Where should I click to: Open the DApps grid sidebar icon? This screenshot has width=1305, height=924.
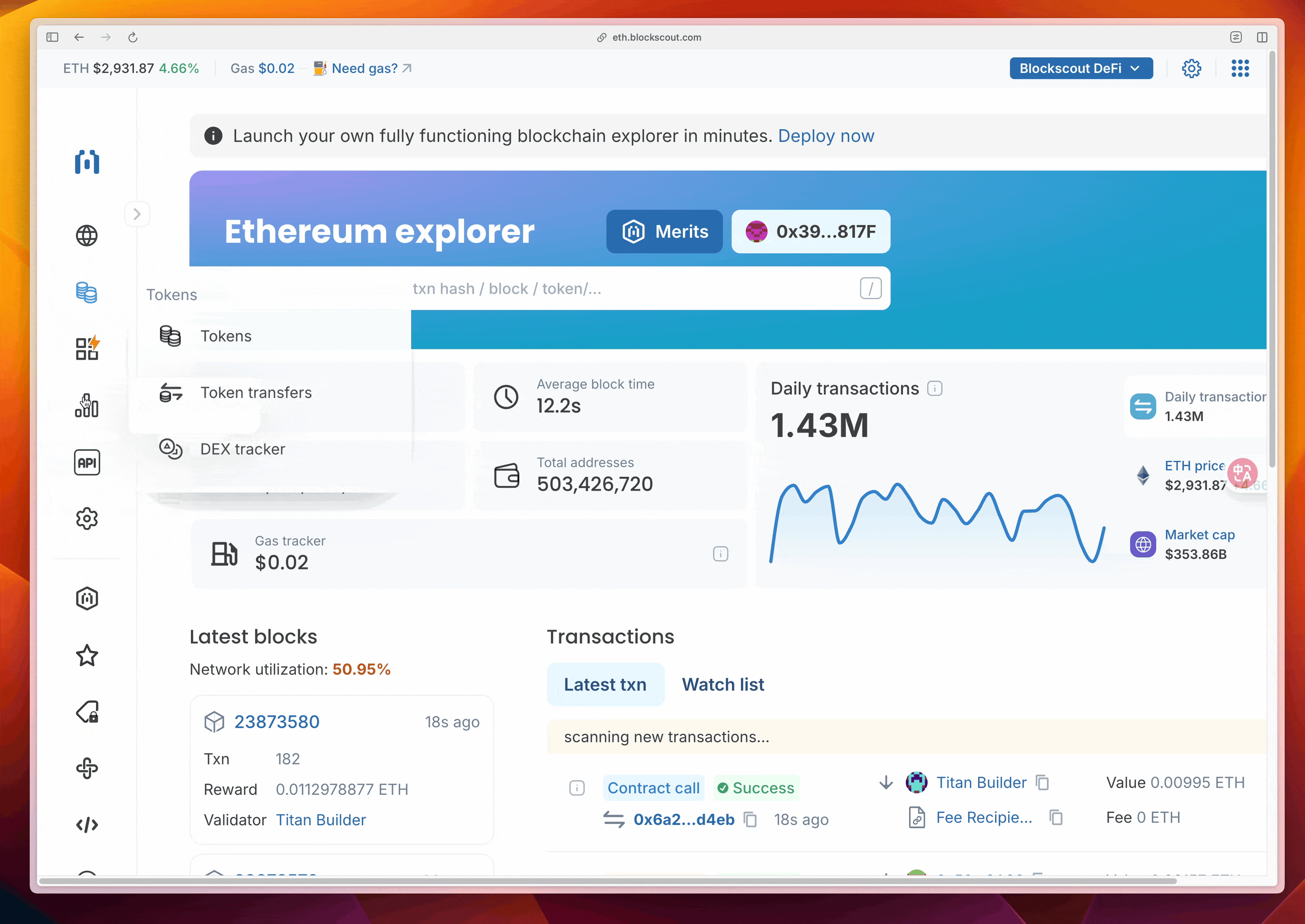(x=87, y=348)
